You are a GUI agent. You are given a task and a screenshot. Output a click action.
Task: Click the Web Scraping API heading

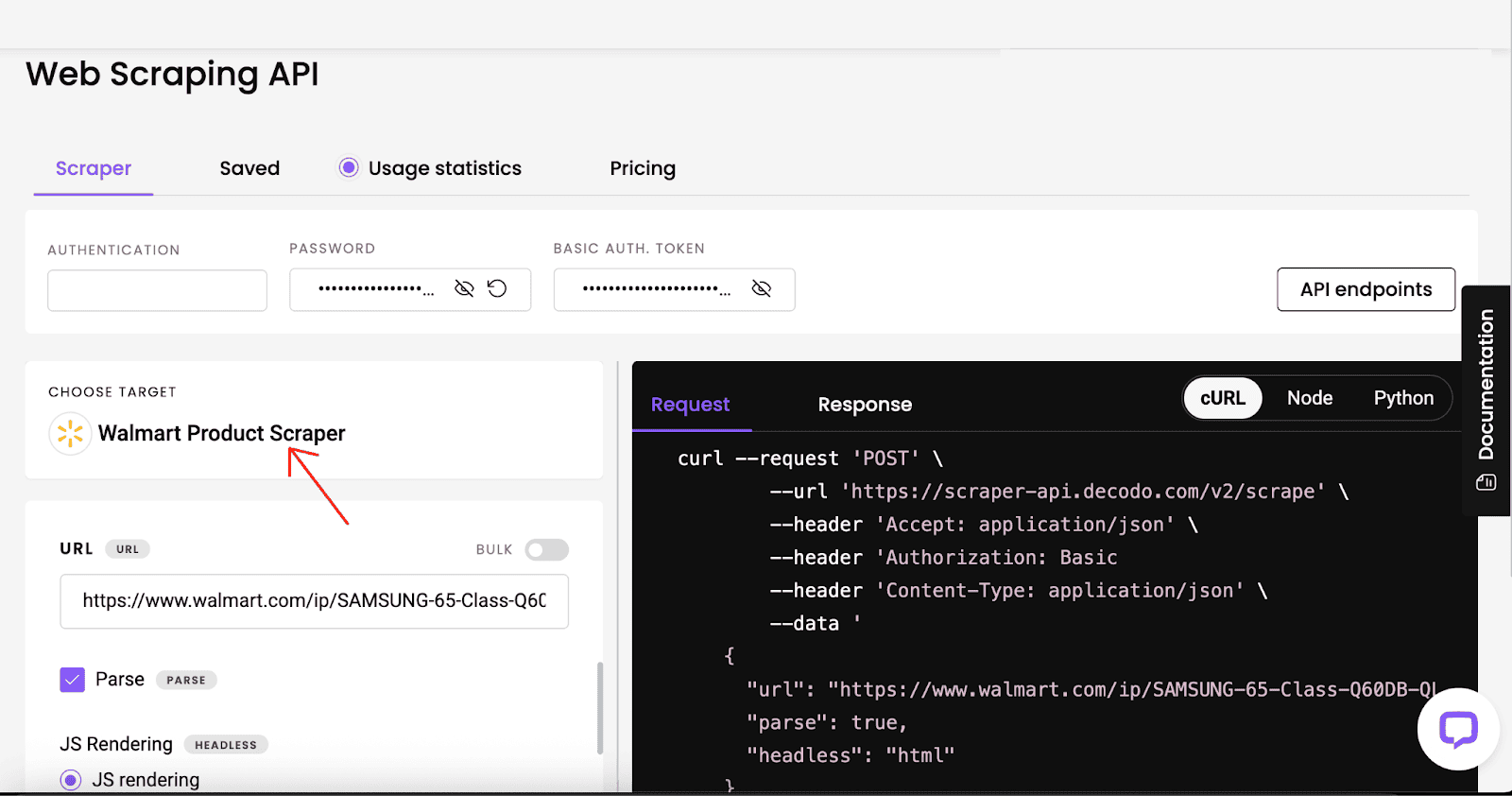click(172, 74)
